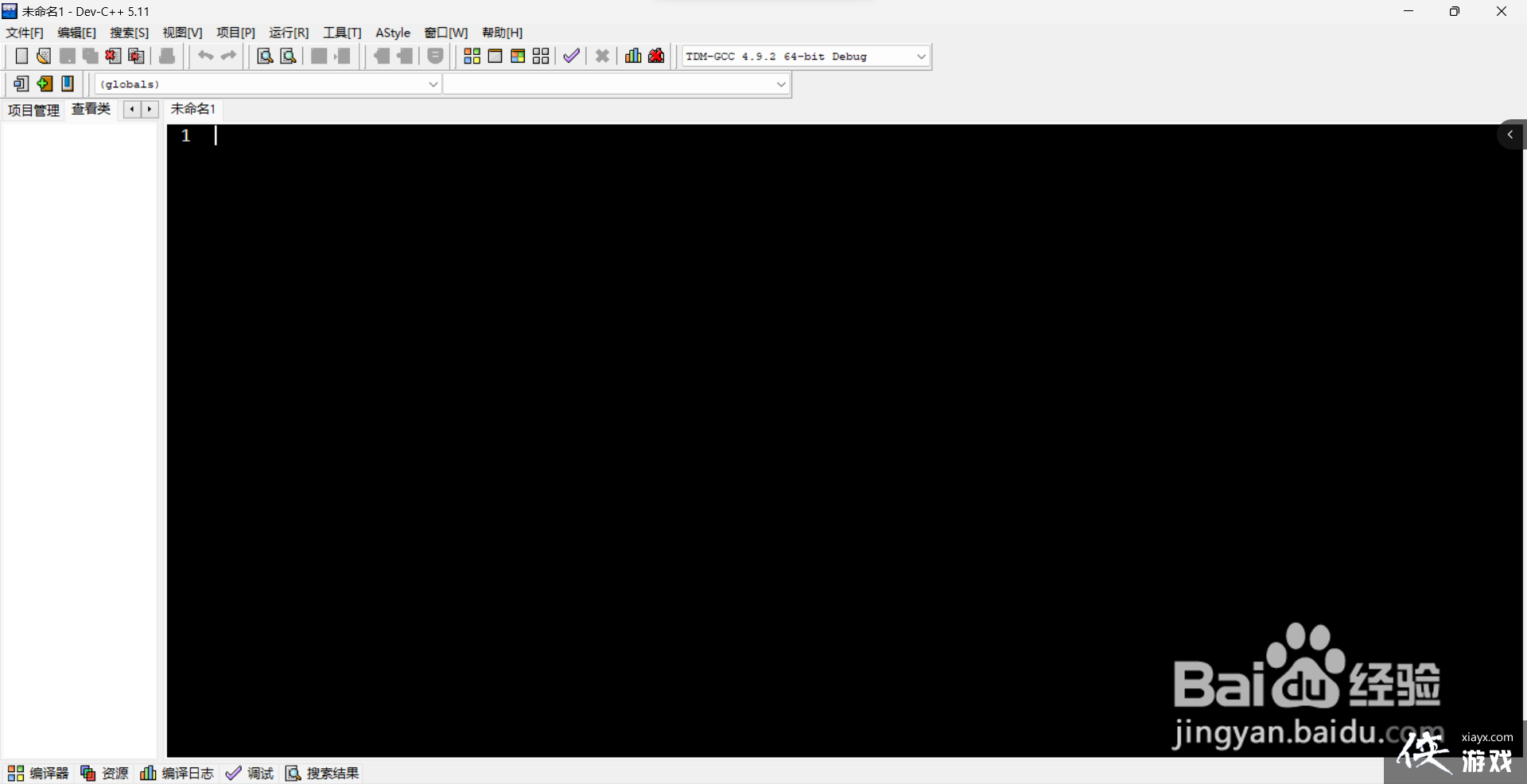Click the Insert snippet toolbar icon
Viewport: 1527px width, 784px height.
click(x=21, y=83)
